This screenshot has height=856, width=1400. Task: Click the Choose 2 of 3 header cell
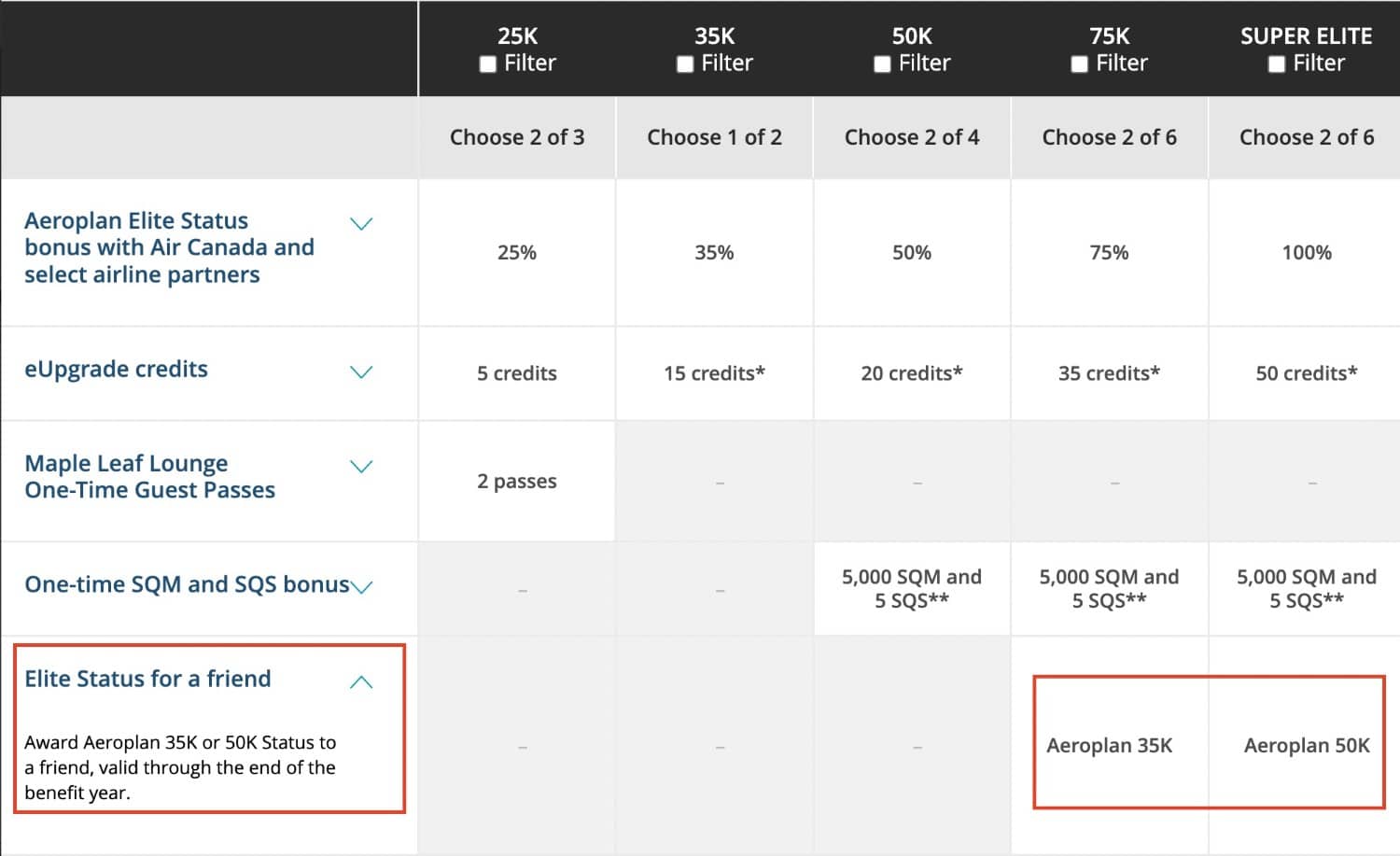point(517,136)
